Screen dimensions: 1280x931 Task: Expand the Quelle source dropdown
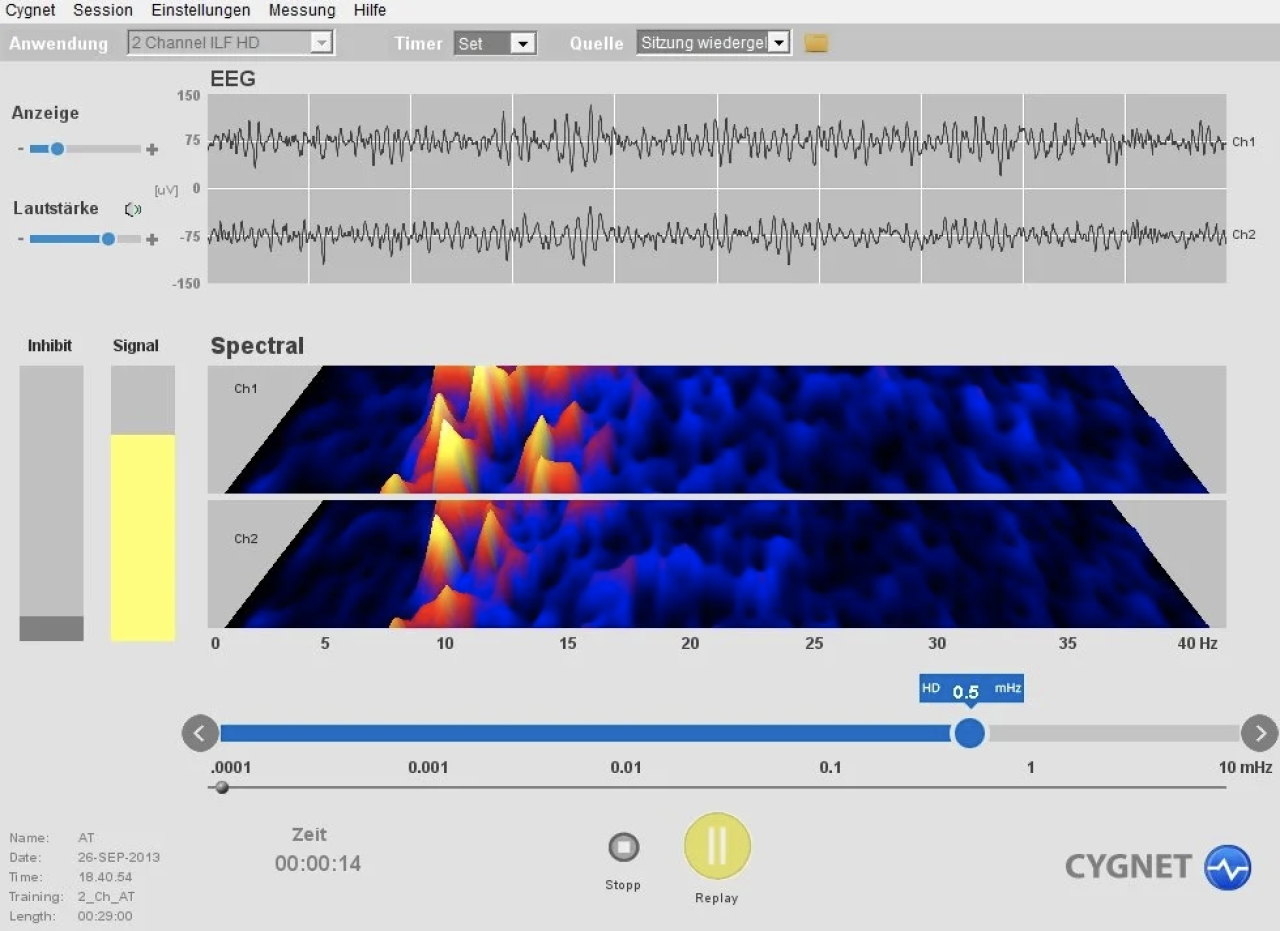pyautogui.click(x=780, y=43)
